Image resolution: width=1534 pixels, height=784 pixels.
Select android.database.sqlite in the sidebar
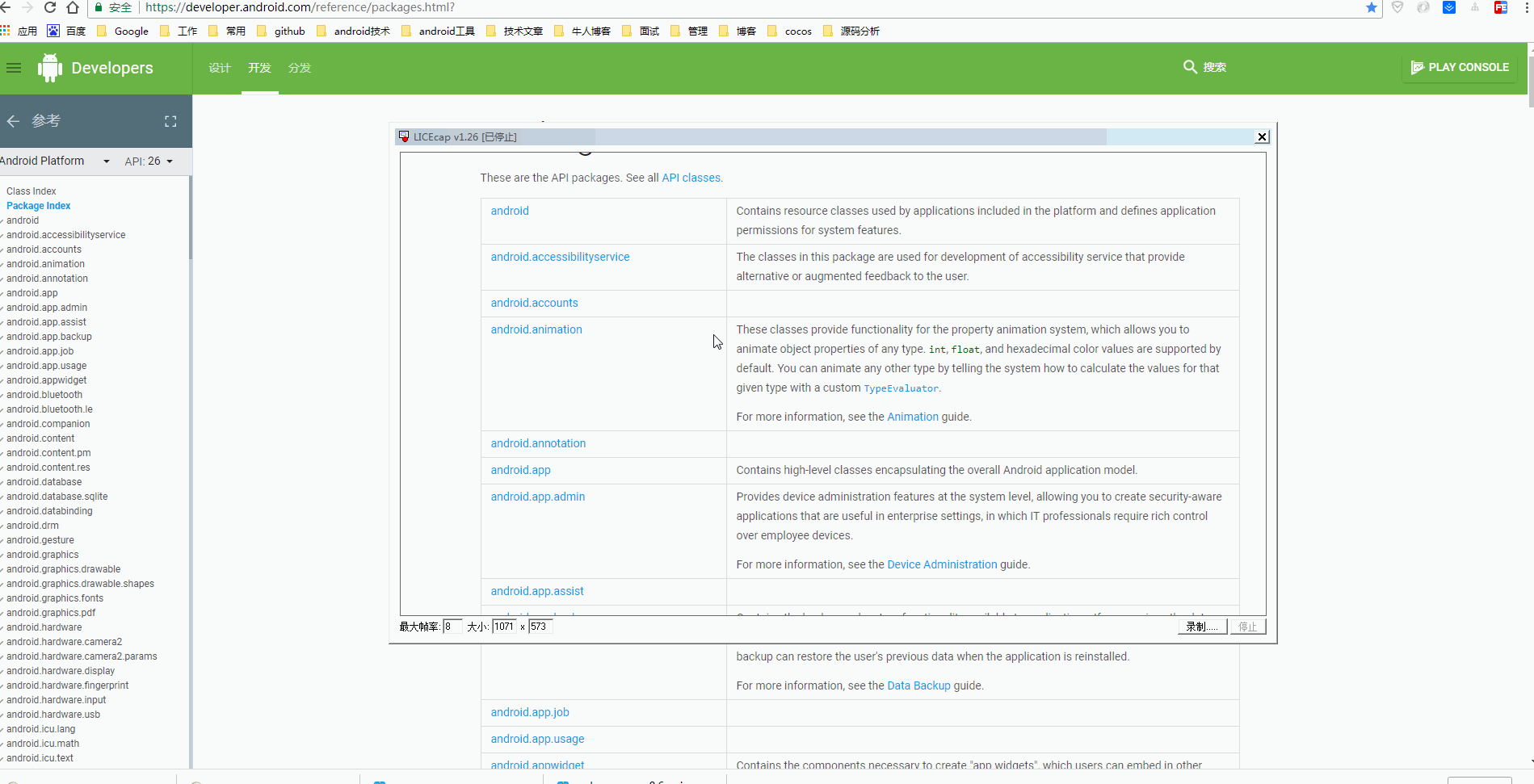(57, 497)
